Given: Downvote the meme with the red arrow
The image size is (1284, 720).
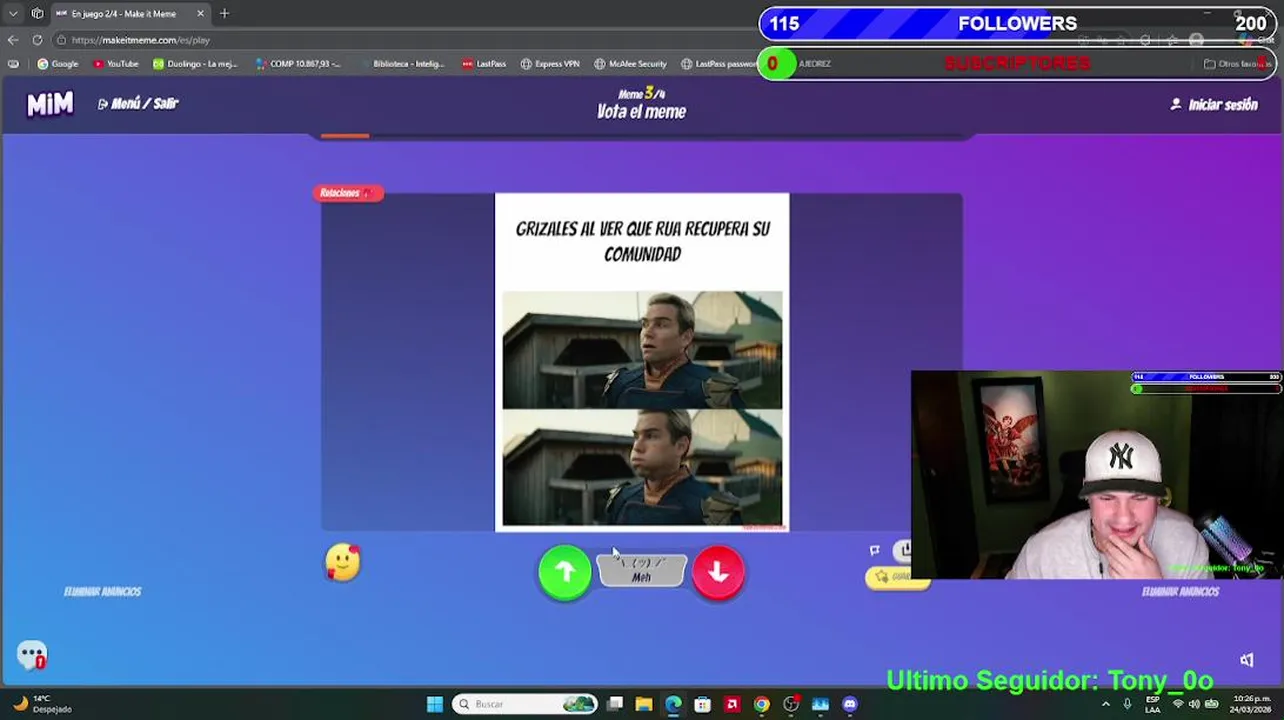Looking at the screenshot, I should click(x=718, y=572).
